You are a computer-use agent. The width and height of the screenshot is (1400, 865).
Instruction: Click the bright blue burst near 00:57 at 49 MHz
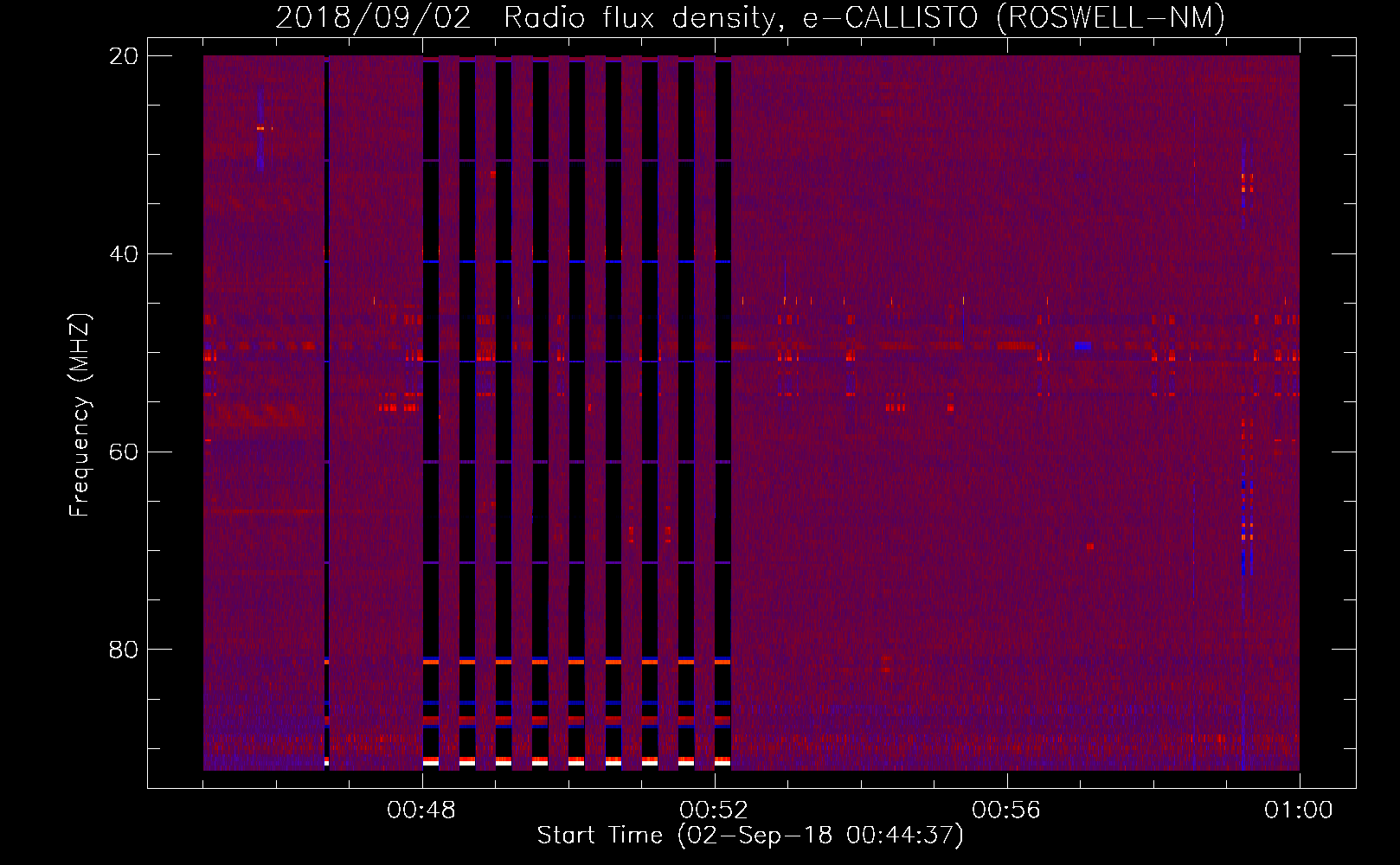point(1082,346)
